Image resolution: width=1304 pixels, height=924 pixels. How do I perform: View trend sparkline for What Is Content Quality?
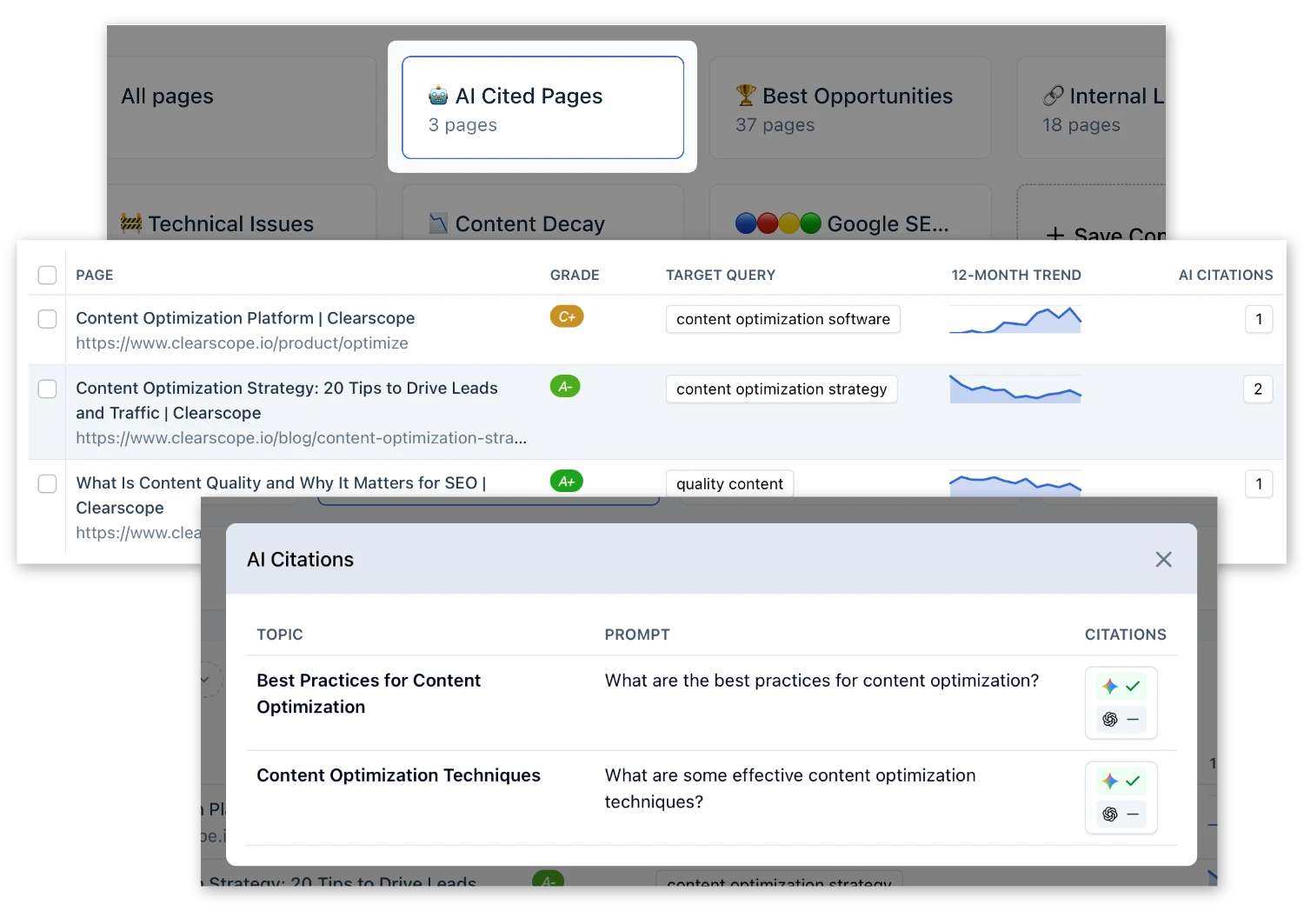click(x=1015, y=484)
